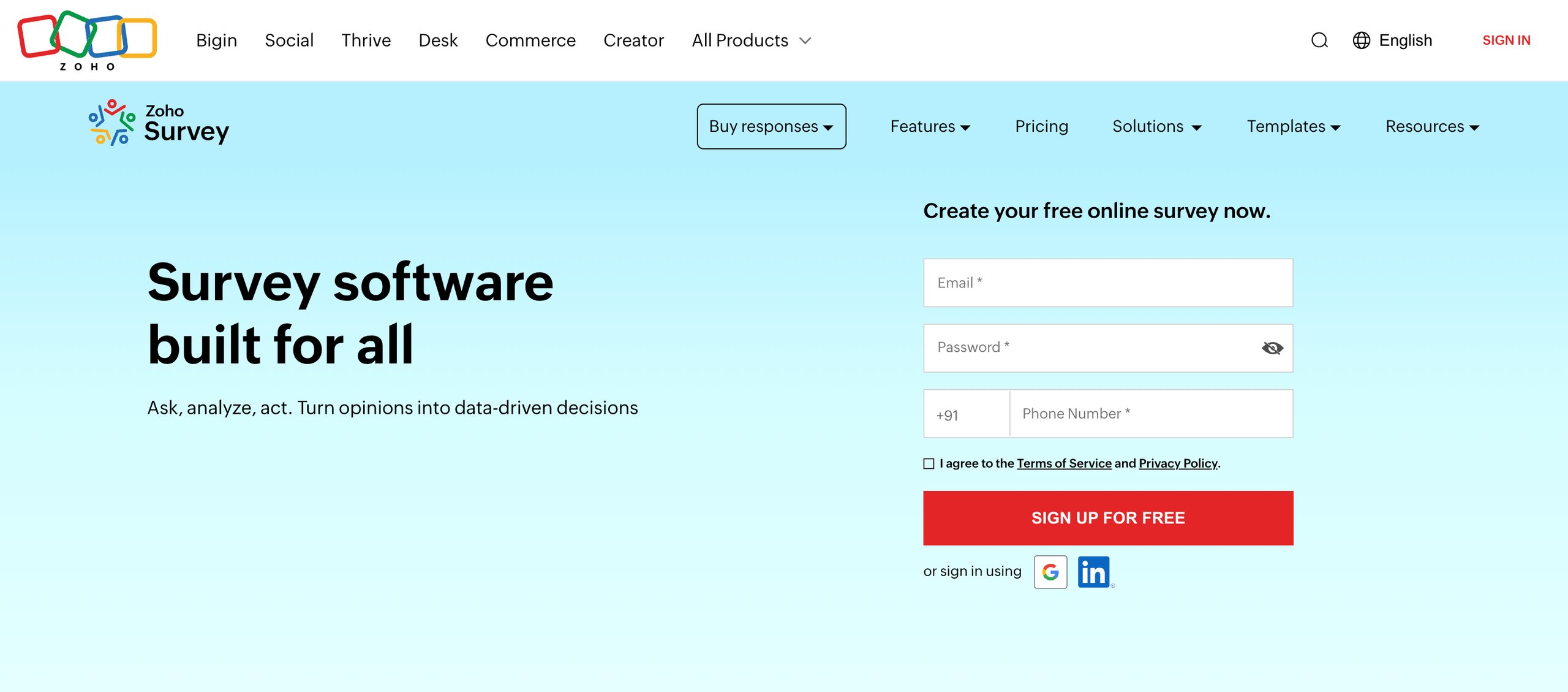Expand the Features menu
1568x692 pixels.
click(930, 126)
